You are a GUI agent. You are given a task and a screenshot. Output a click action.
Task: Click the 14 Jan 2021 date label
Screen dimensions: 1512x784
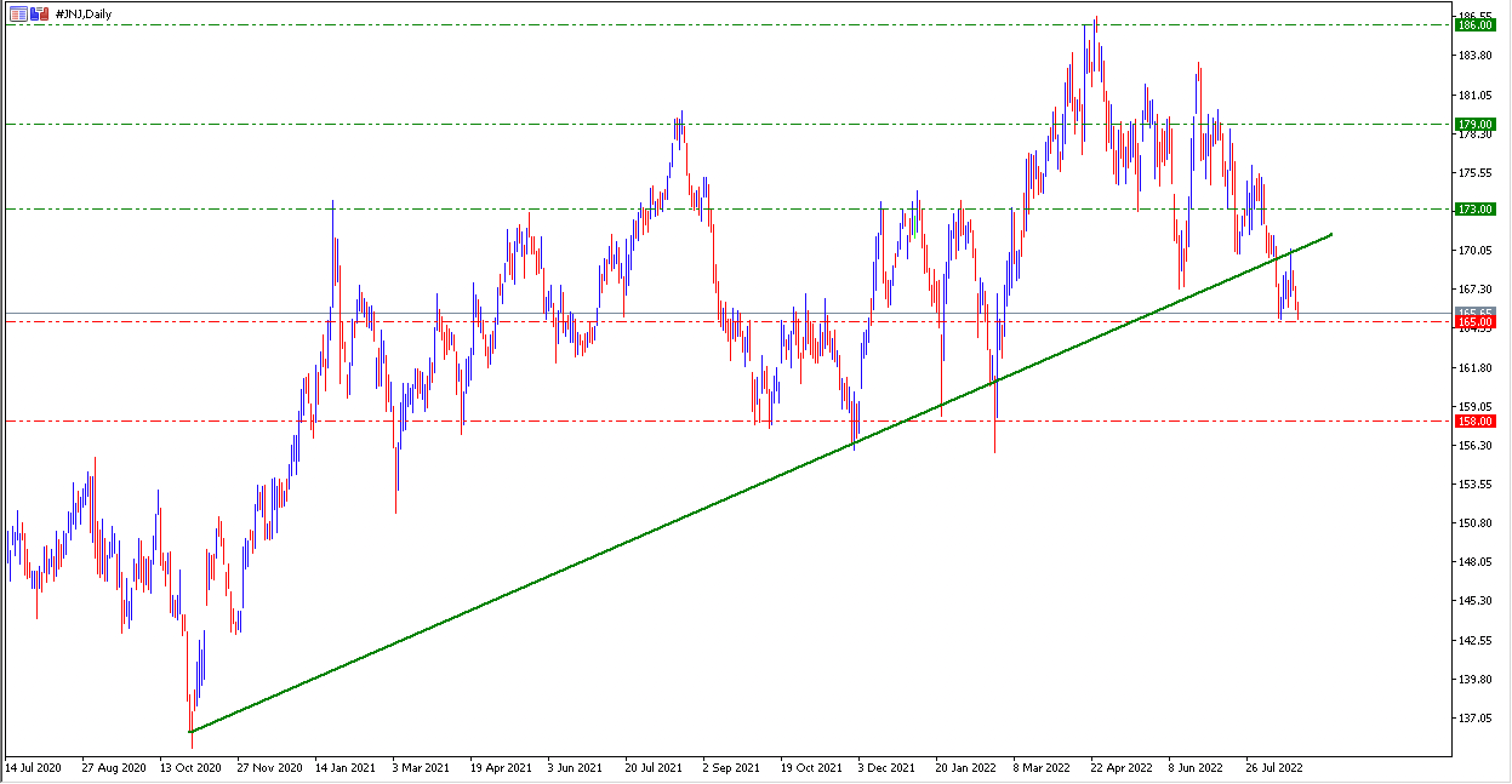(x=346, y=768)
